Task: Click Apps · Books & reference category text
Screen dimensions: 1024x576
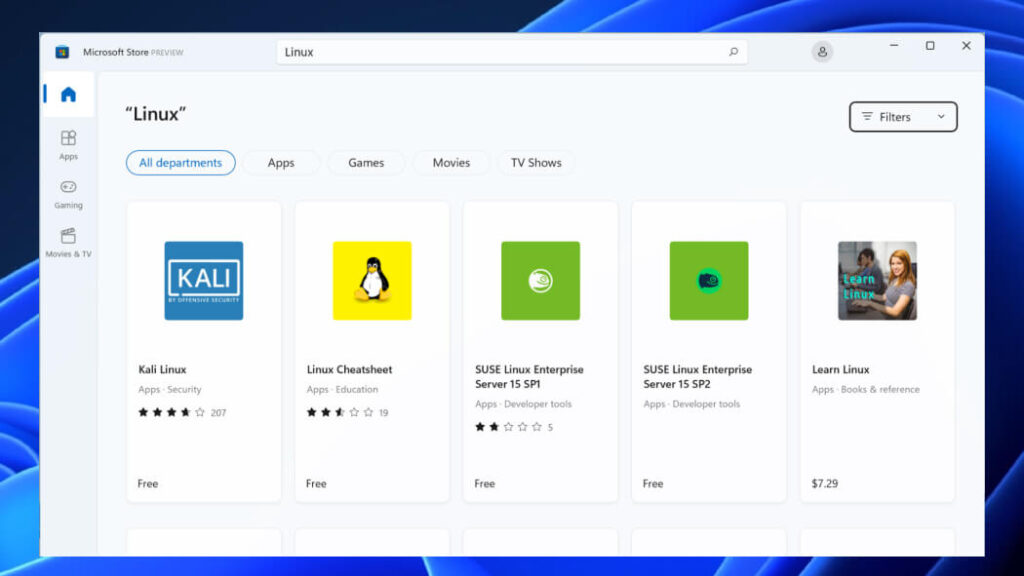Action: 865,389
